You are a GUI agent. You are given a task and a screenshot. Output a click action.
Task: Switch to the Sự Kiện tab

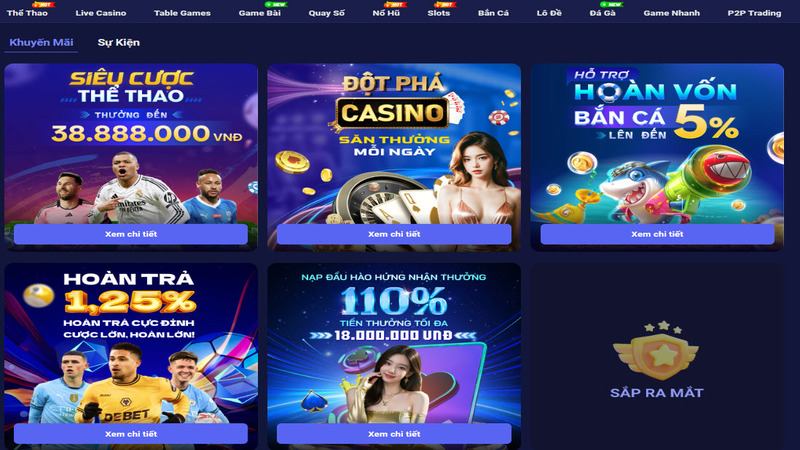tap(118, 42)
